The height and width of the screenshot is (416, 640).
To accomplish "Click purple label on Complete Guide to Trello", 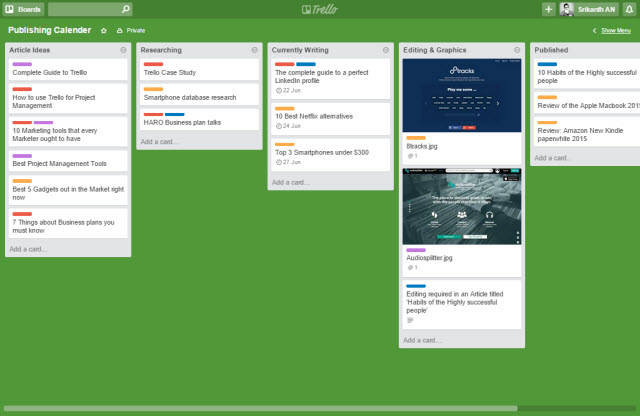I will (x=22, y=64).
